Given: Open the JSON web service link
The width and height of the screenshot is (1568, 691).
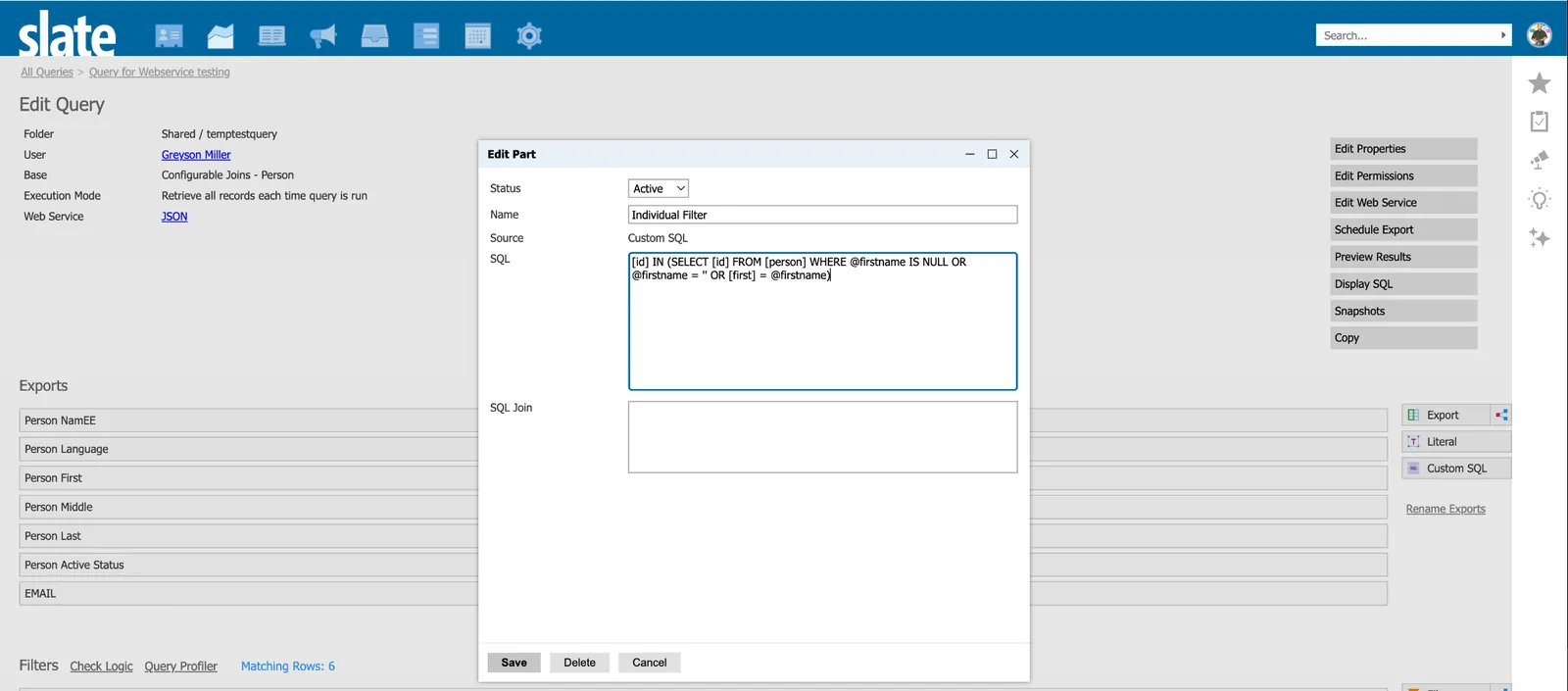Looking at the screenshot, I should [x=174, y=217].
